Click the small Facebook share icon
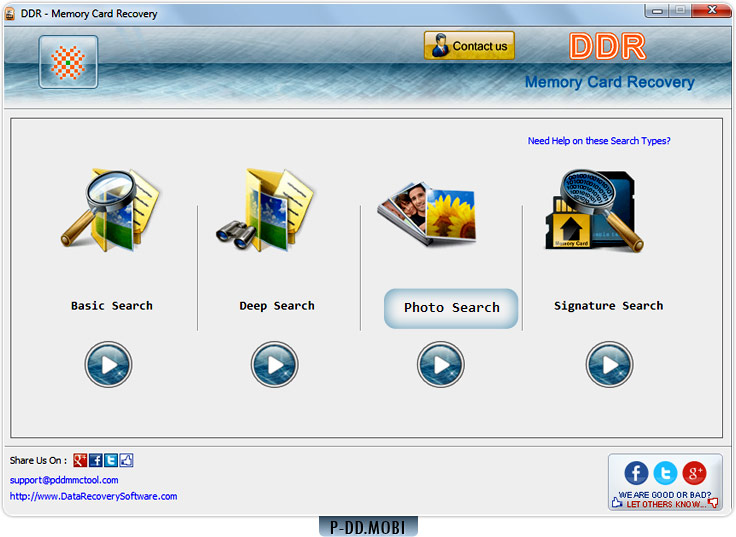Screen dimensions: 736x537 pos(96,460)
